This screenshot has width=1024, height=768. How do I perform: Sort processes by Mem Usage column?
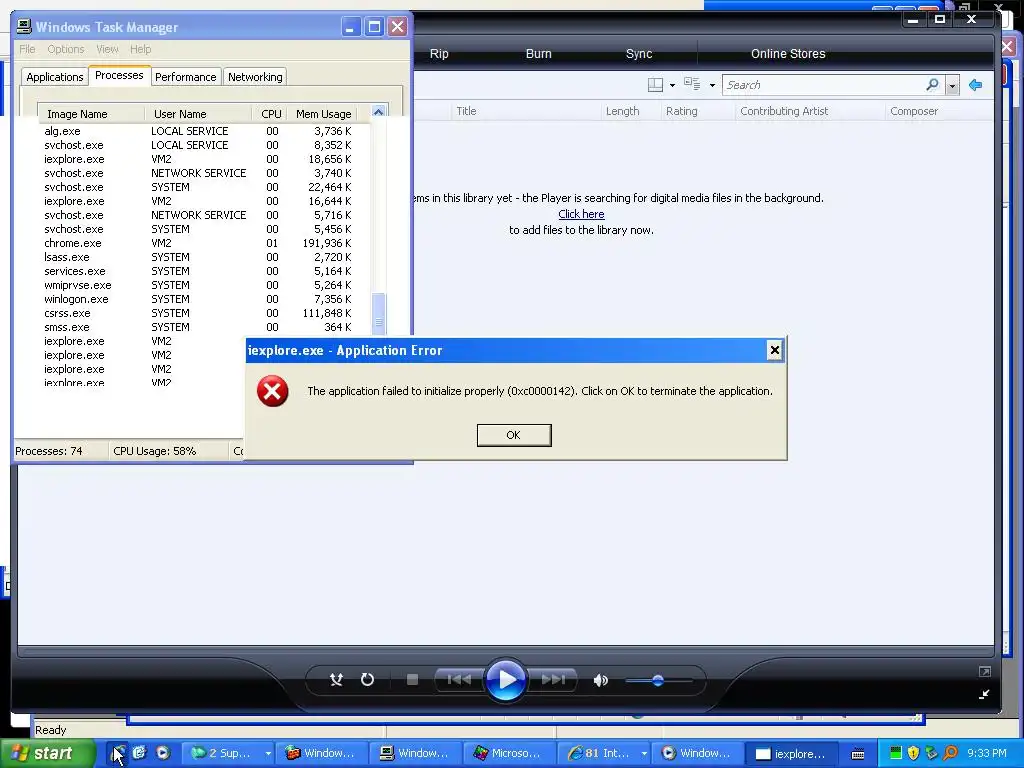pos(323,114)
